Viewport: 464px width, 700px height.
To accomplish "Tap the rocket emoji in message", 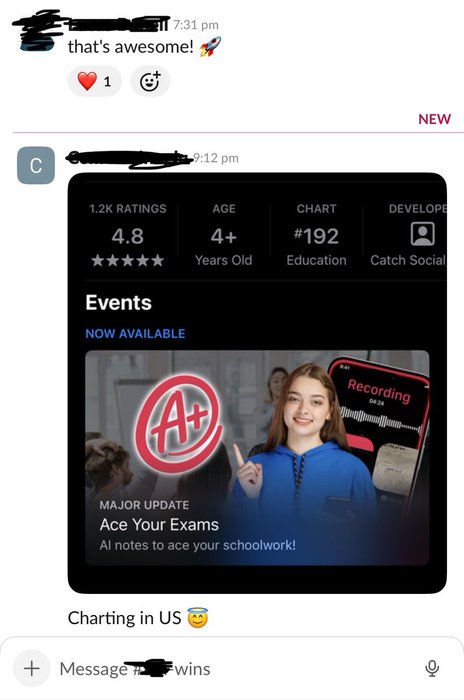I will click(x=210, y=46).
